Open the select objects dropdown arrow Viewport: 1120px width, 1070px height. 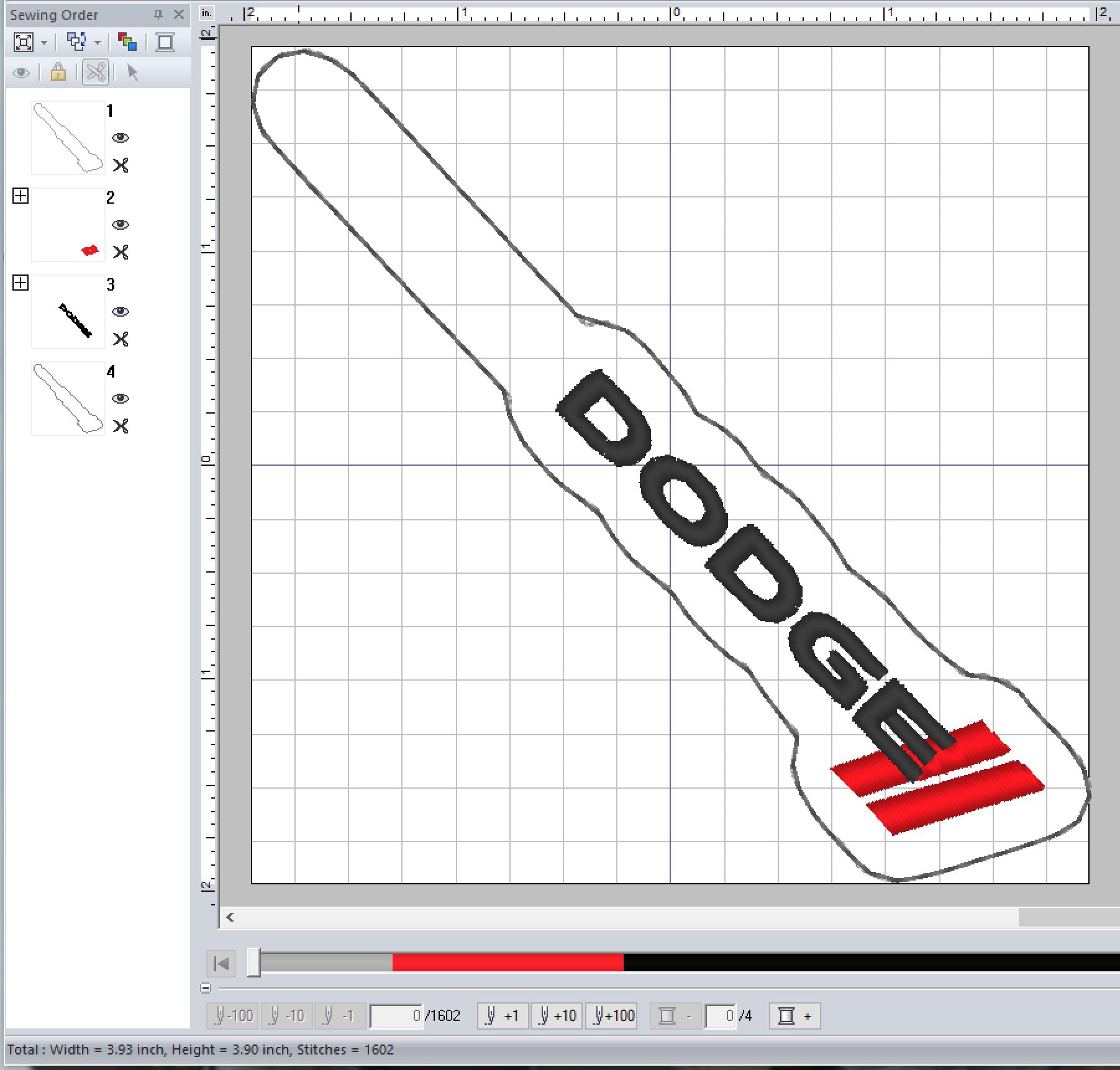coord(98,43)
